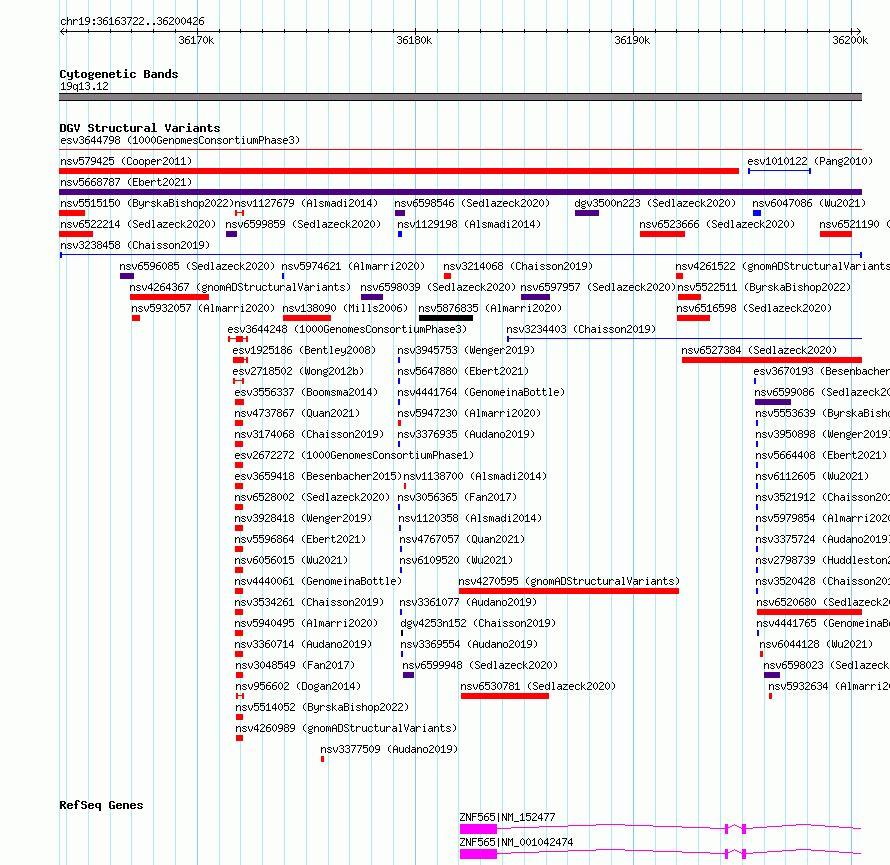Image resolution: width=890 pixels, height=865 pixels.
Task: Click esv1925186 (Bentley2008) label
Action: (x=304, y=350)
